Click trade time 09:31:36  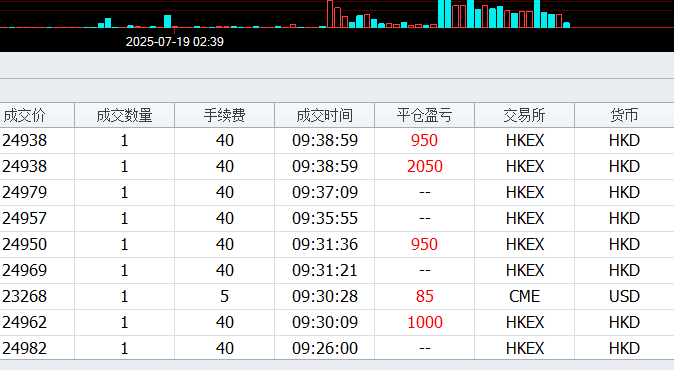click(325, 244)
